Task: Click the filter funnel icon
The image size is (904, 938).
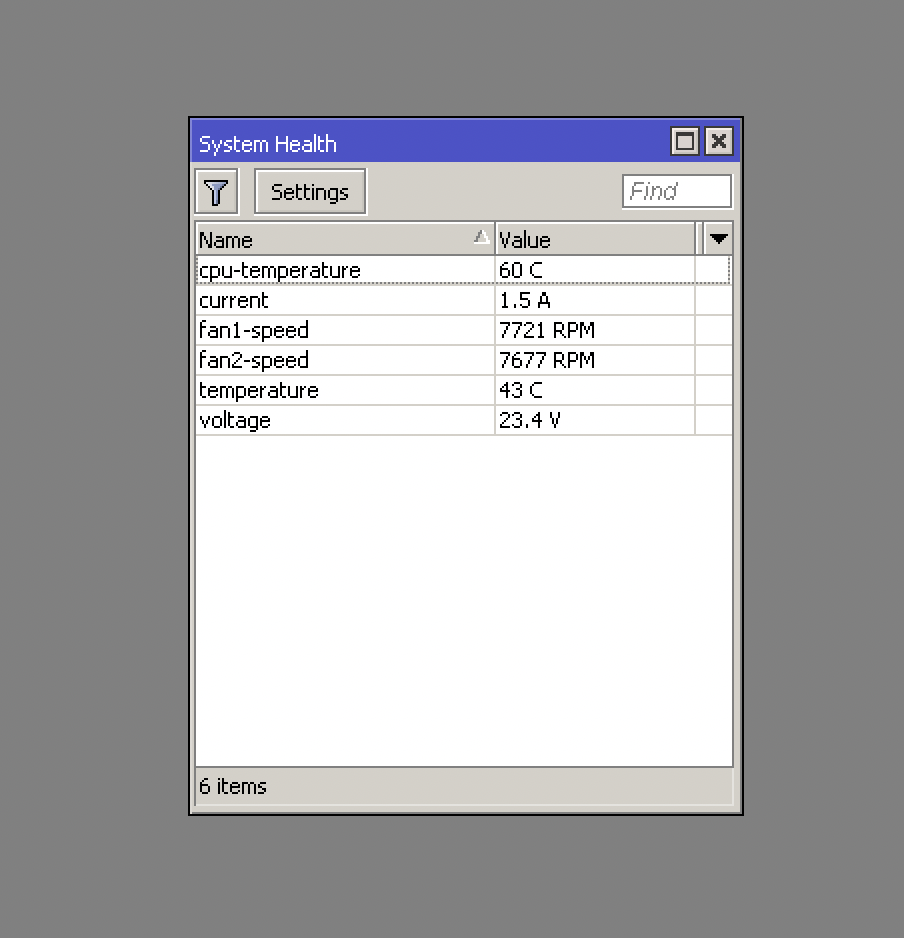Action: pos(216,191)
